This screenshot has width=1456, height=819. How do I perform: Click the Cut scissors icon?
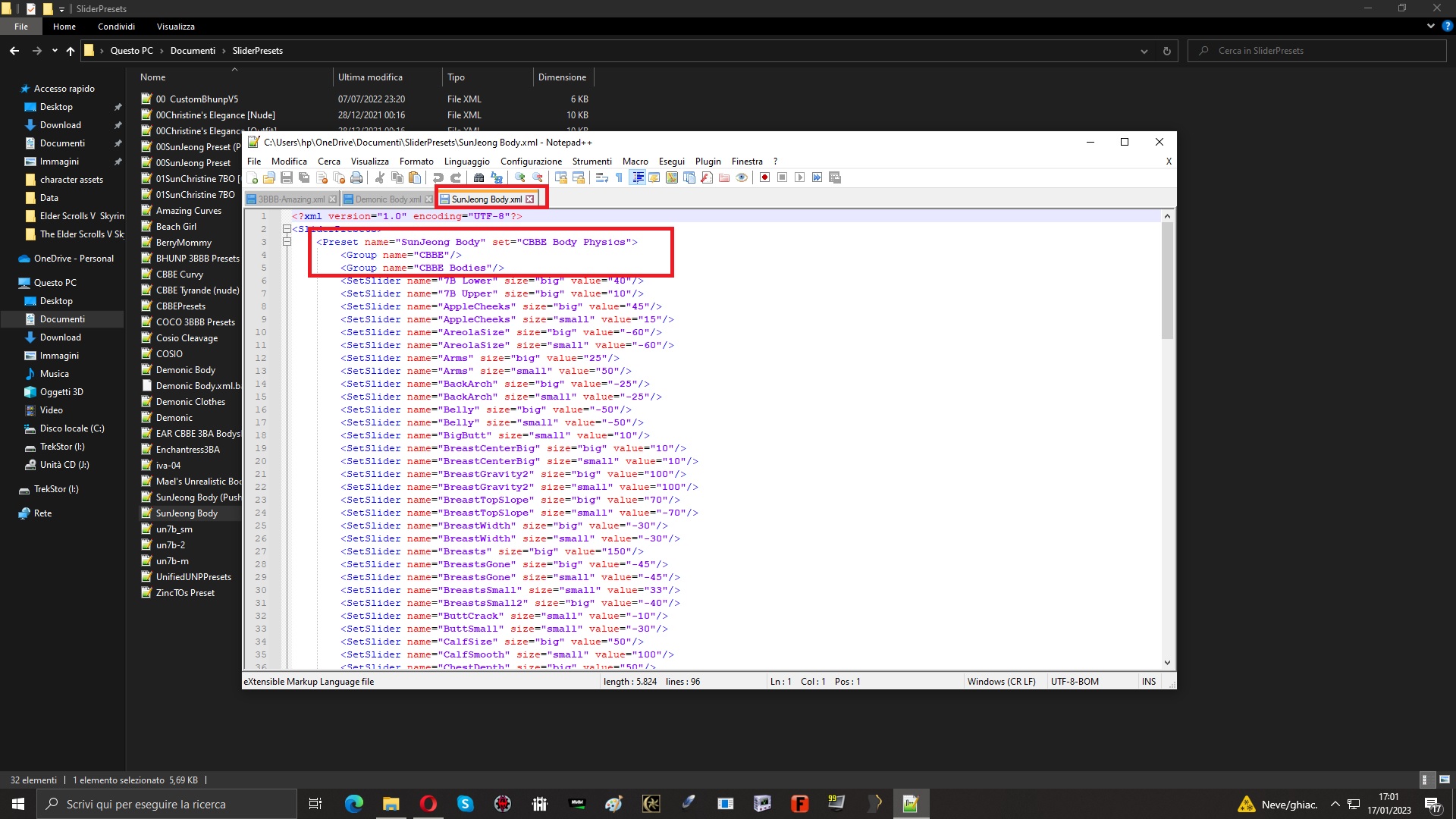(379, 177)
